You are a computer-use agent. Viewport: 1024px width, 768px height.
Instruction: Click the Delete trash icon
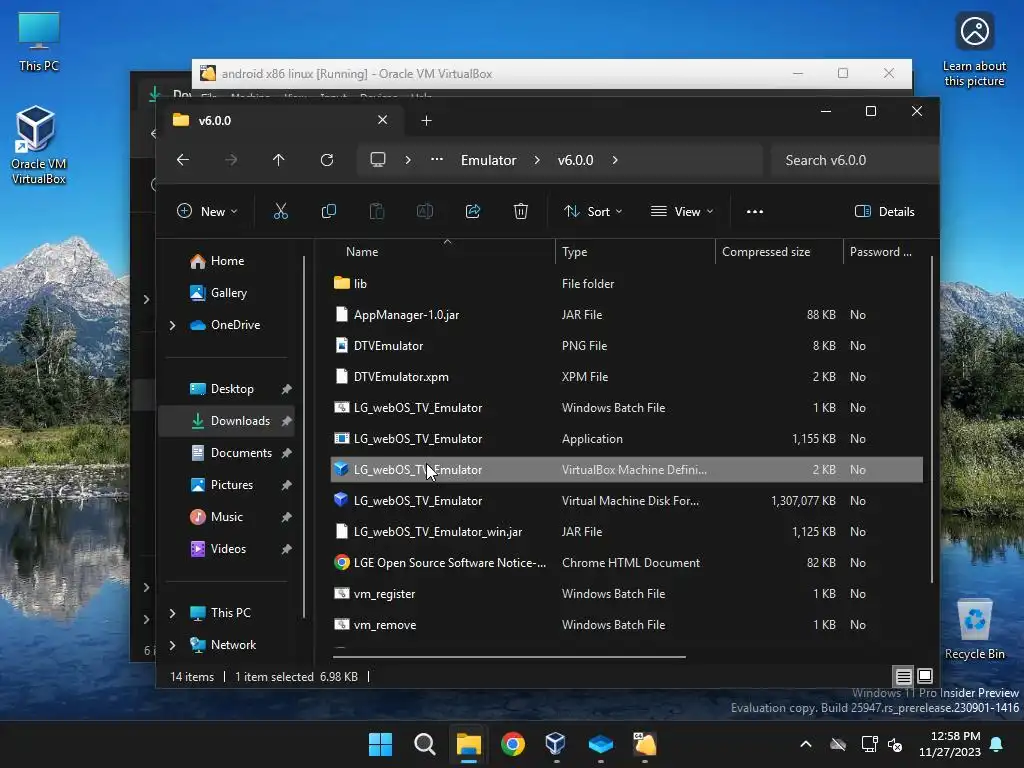point(520,211)
